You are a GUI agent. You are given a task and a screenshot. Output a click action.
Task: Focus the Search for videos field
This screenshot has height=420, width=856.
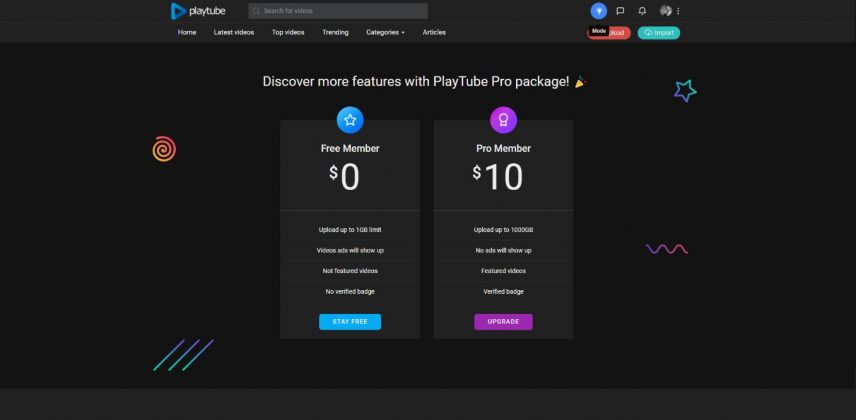tap(338, 11)
